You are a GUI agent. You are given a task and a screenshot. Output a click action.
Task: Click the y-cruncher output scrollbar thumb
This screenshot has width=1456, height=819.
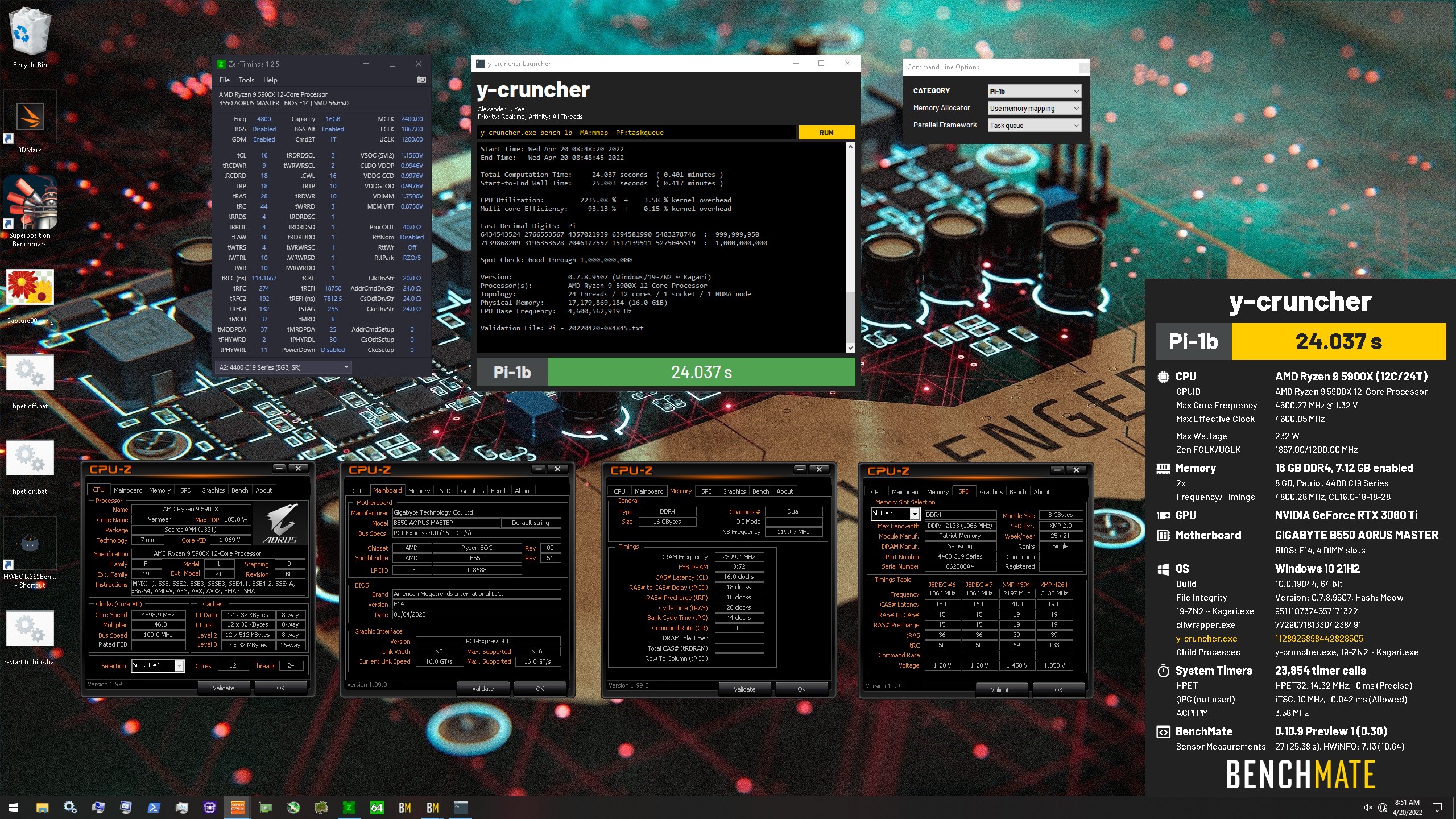[x=850, y=316]
